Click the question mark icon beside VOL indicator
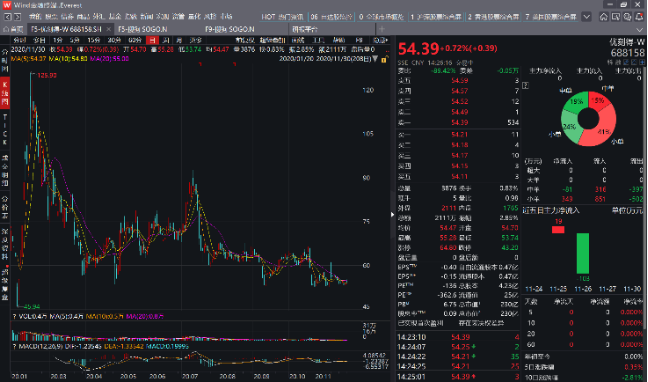648x382 pixels. tap(14, 317)
